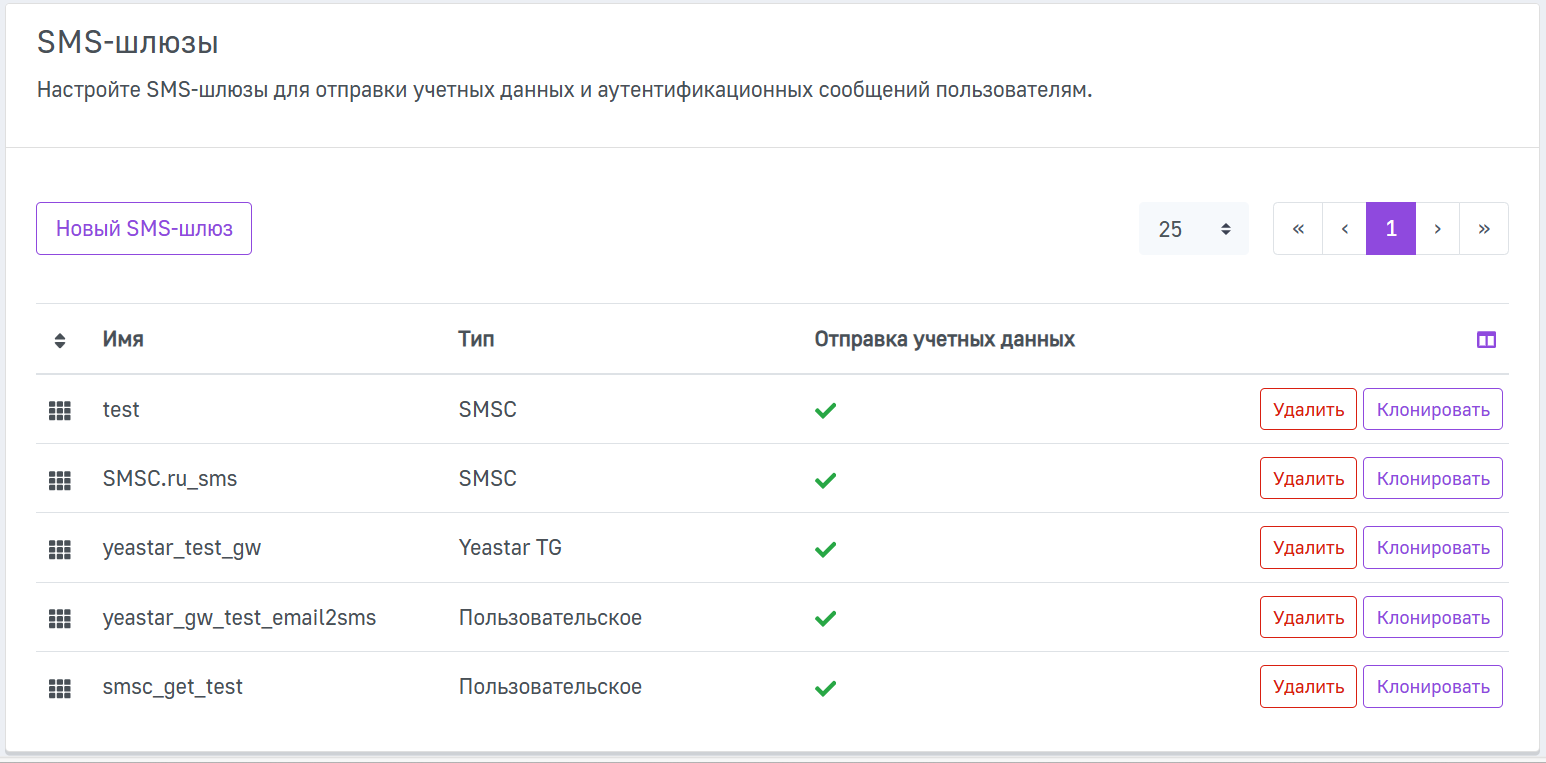The width and height of the screenshot is (1546, 763).
Task: Create a new gateway with Новый SMS-шлюз
Action: click(144, 229)
